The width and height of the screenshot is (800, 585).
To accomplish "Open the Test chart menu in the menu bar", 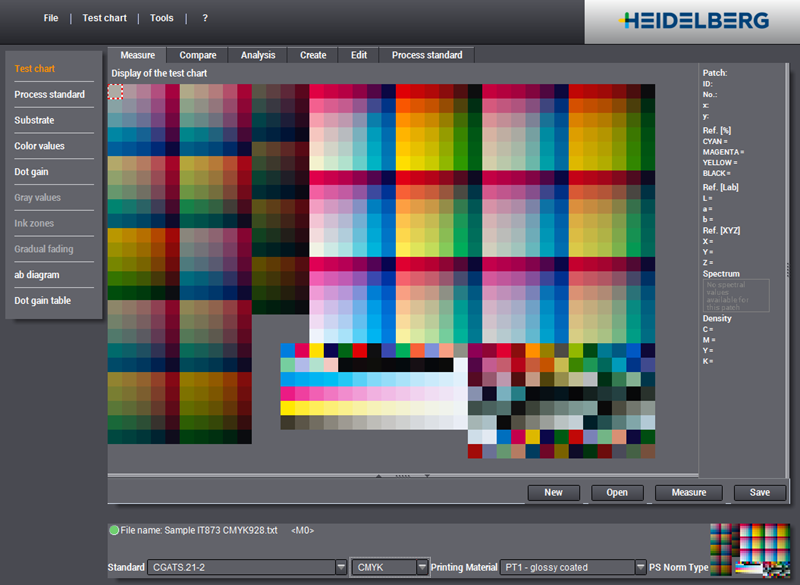I will [105, 18].
